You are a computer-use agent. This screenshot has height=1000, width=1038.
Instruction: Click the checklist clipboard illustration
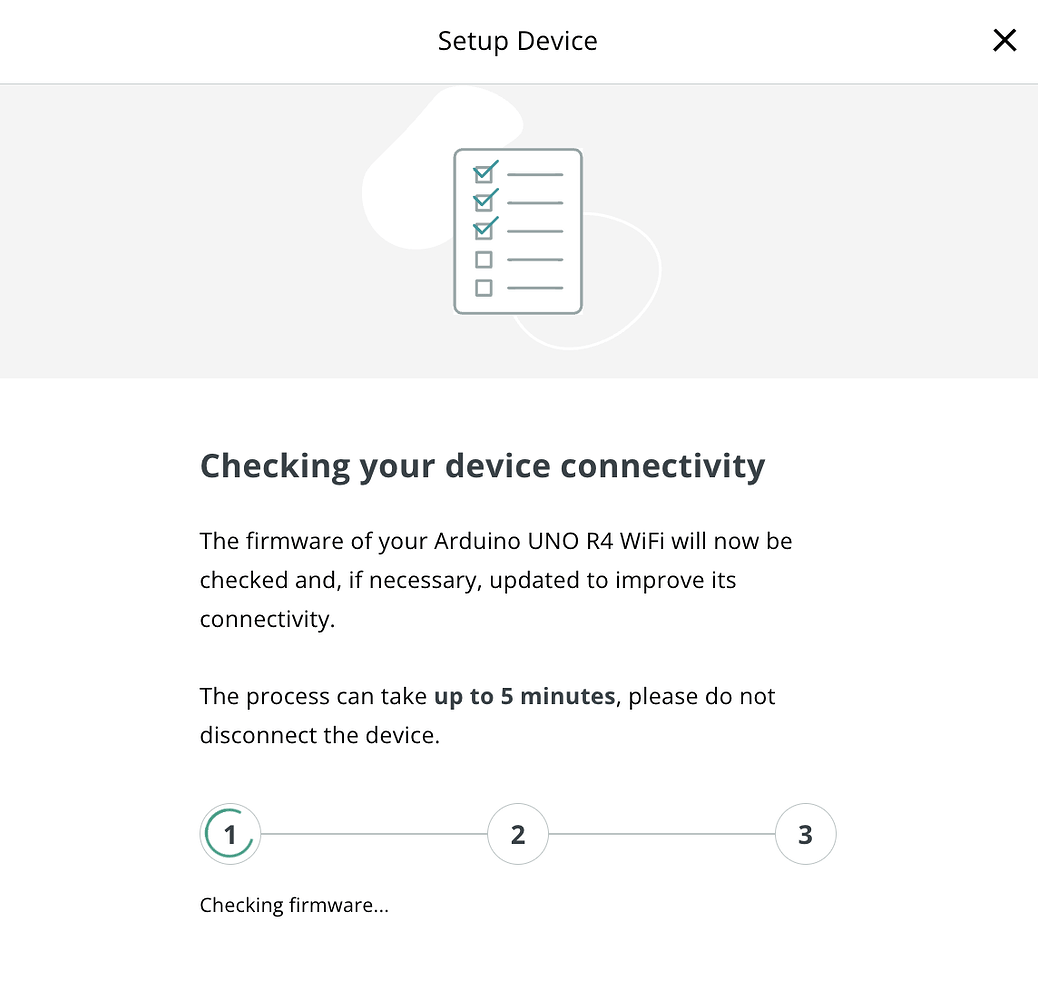tap(518, 230)
